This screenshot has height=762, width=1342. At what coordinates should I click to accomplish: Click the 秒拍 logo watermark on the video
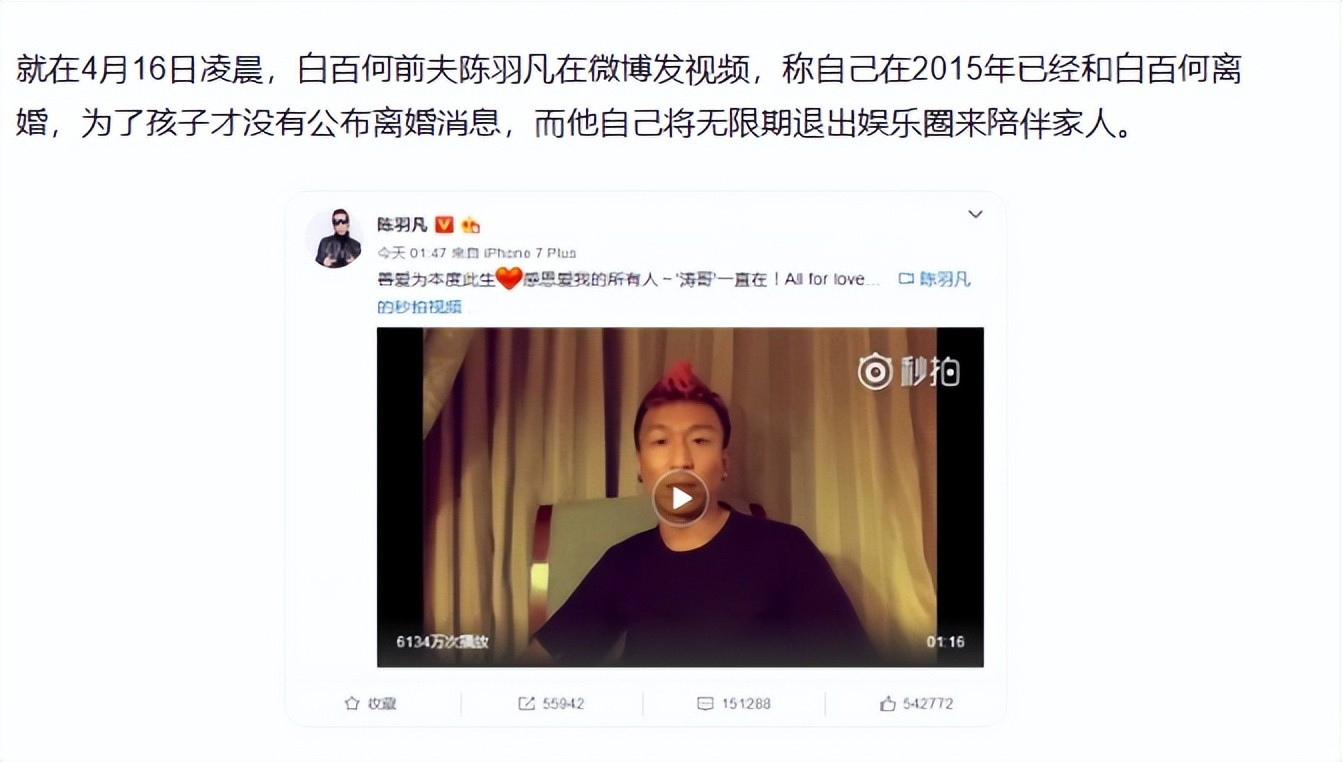point(908,372)
